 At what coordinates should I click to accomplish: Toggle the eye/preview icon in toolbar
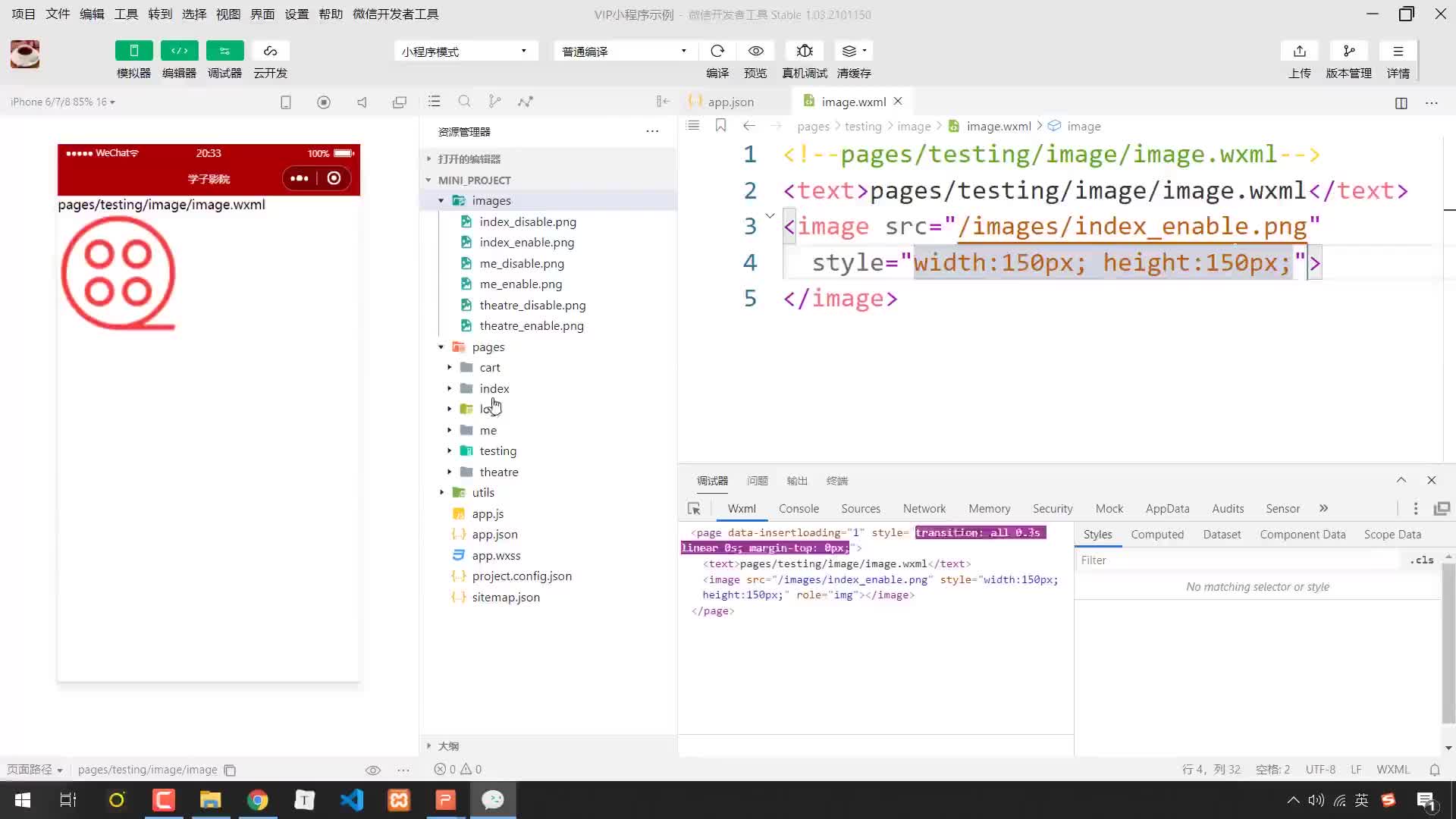point(757,51)
